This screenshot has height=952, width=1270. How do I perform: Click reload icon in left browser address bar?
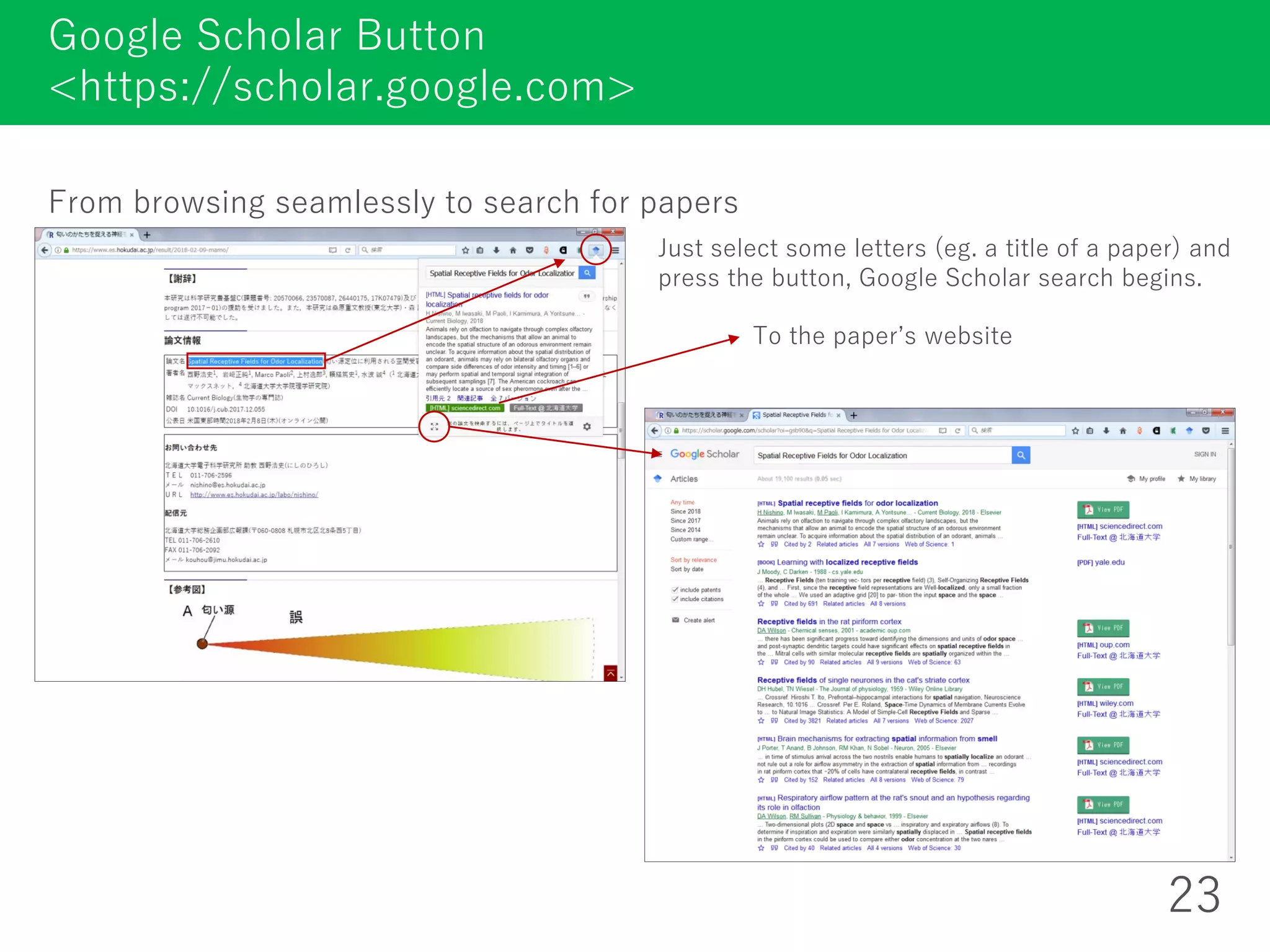(x=348, y=250)
